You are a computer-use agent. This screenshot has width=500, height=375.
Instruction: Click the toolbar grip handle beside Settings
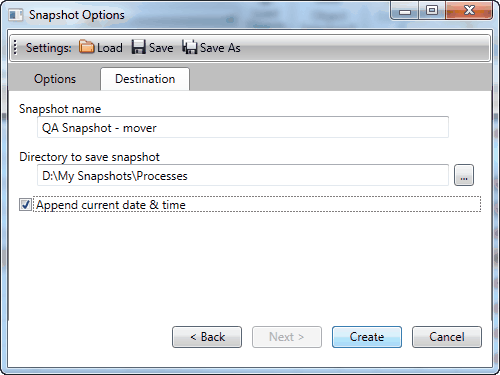tap(15, 47)
